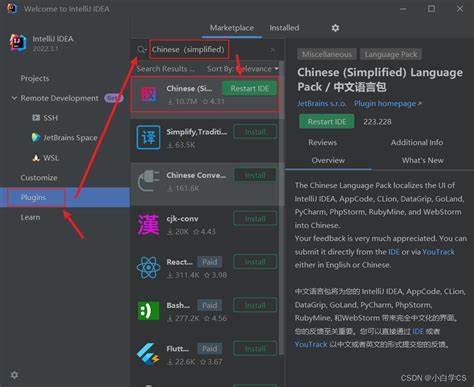This screenshot has width=474, height=387.
Task: Select WSL in the sidebar
Action: click(51, 158)
